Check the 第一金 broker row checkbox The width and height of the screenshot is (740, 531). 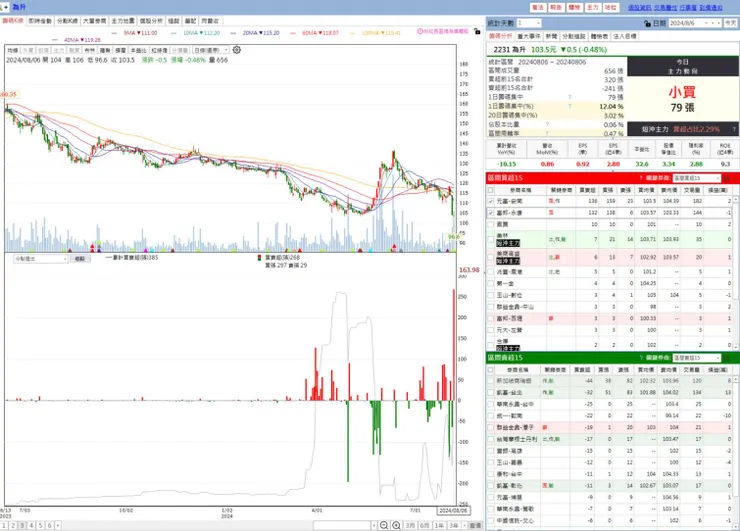[491, 284]
